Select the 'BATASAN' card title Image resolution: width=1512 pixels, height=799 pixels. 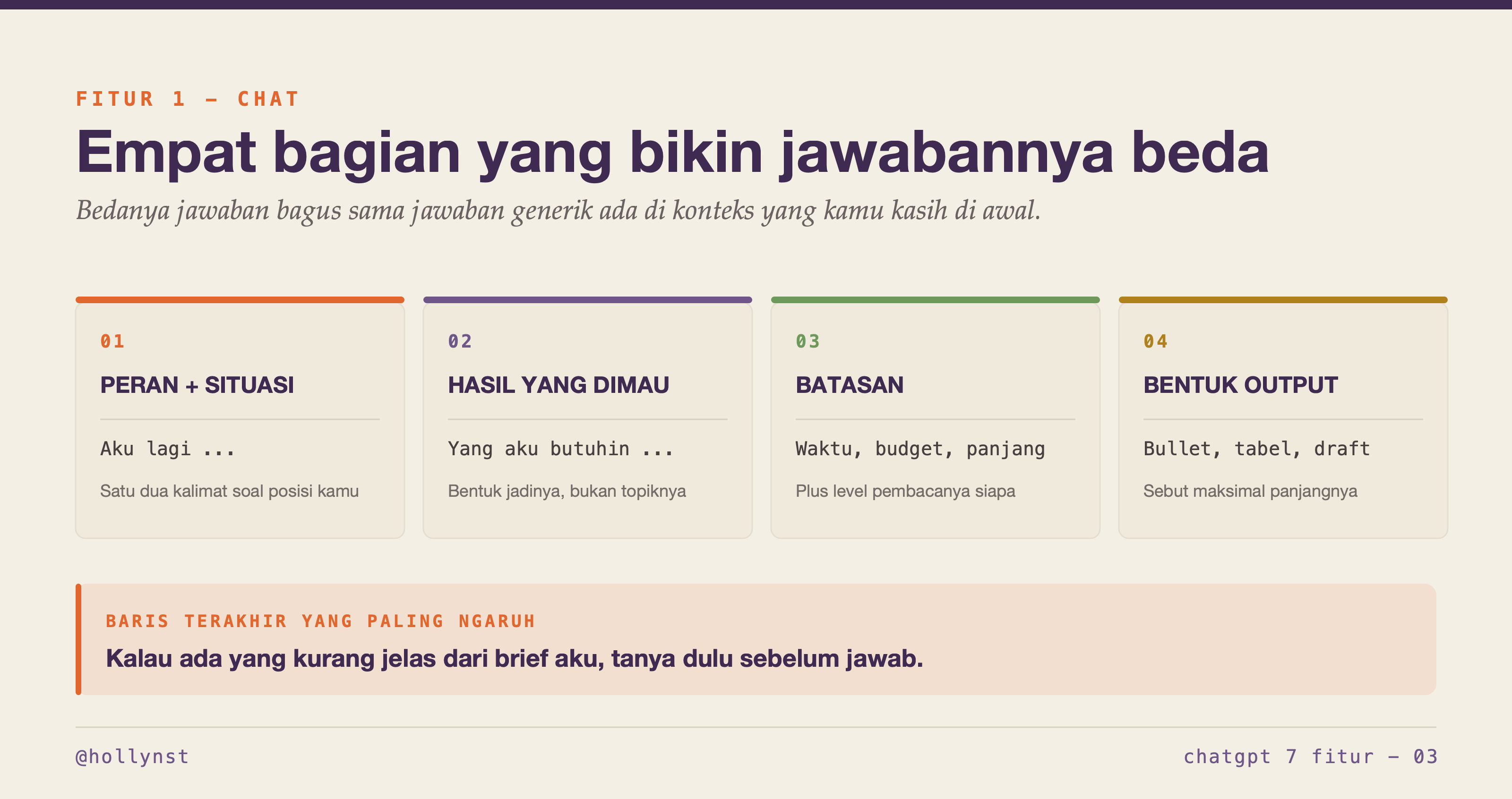[850, 385]
